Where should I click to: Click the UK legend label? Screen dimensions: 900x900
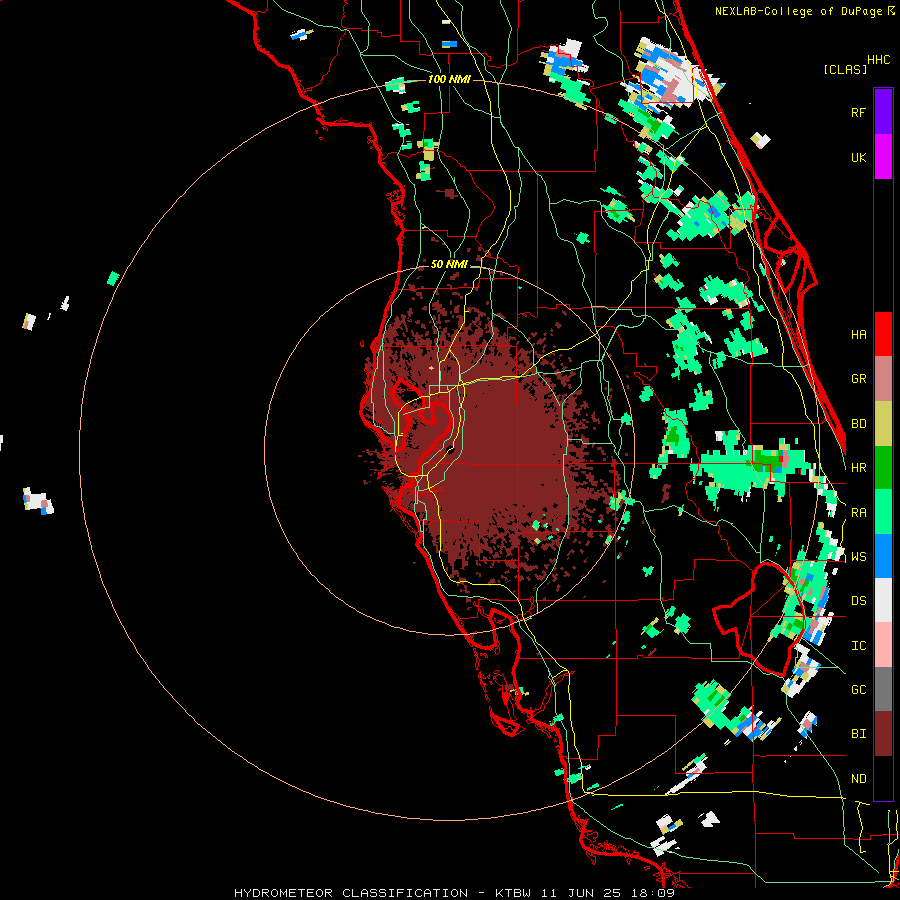pyautogui.click(x=858, y=157)
